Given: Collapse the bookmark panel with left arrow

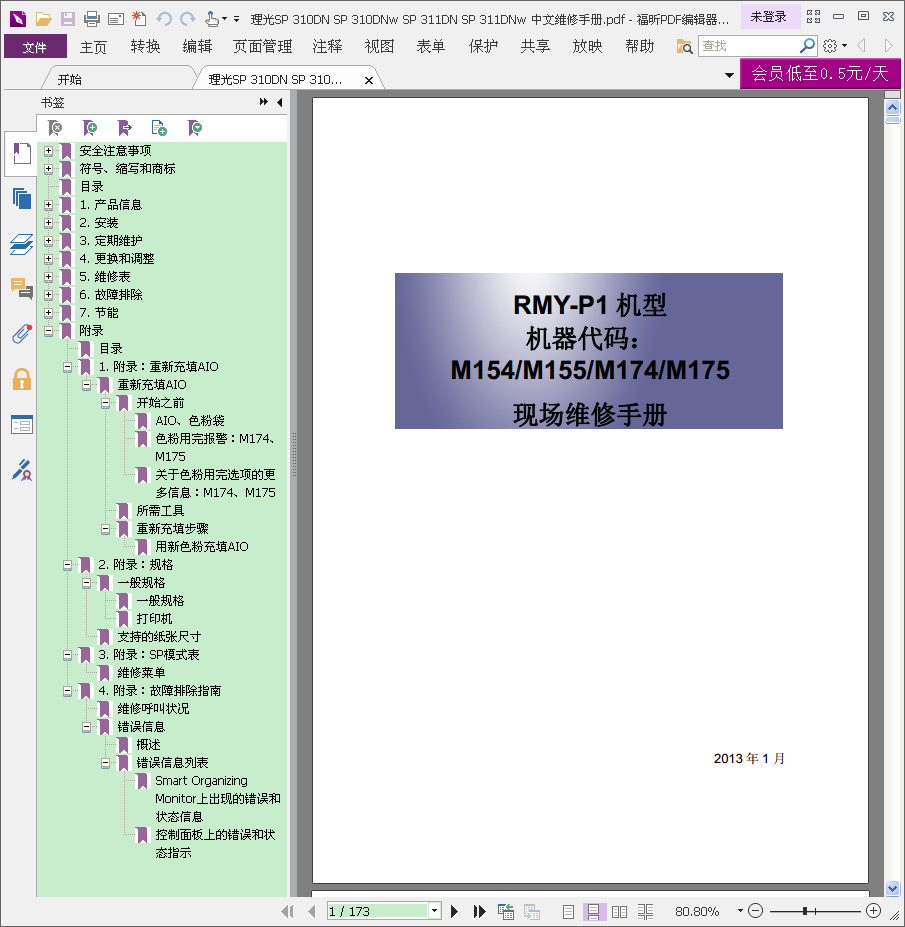Looking at the screenshot, I should coord(280,102).
